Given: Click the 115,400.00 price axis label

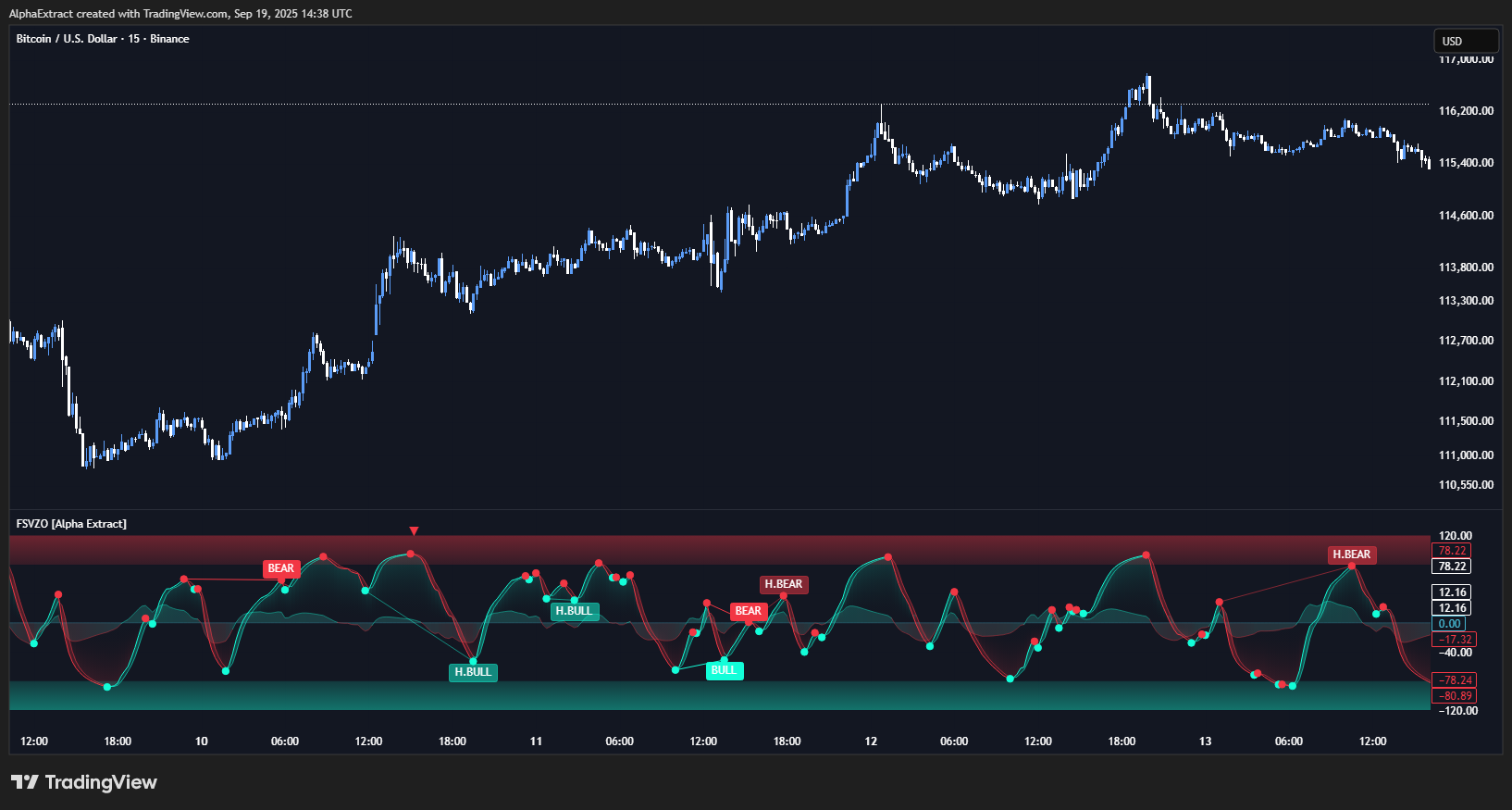Looking at the screenshot, I should 1466,163.
